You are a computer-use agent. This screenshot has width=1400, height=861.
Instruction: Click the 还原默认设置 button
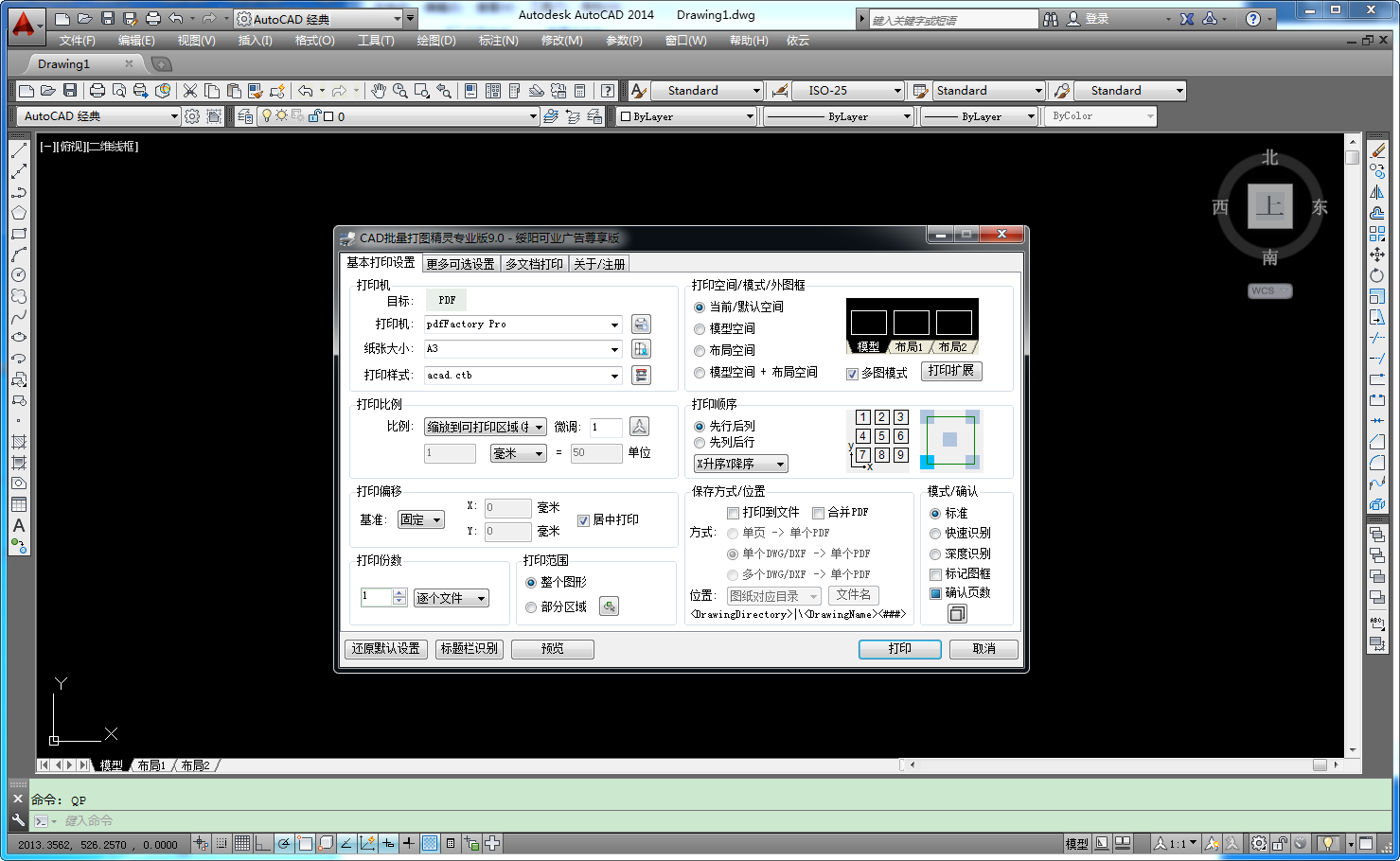coord(386,649)
